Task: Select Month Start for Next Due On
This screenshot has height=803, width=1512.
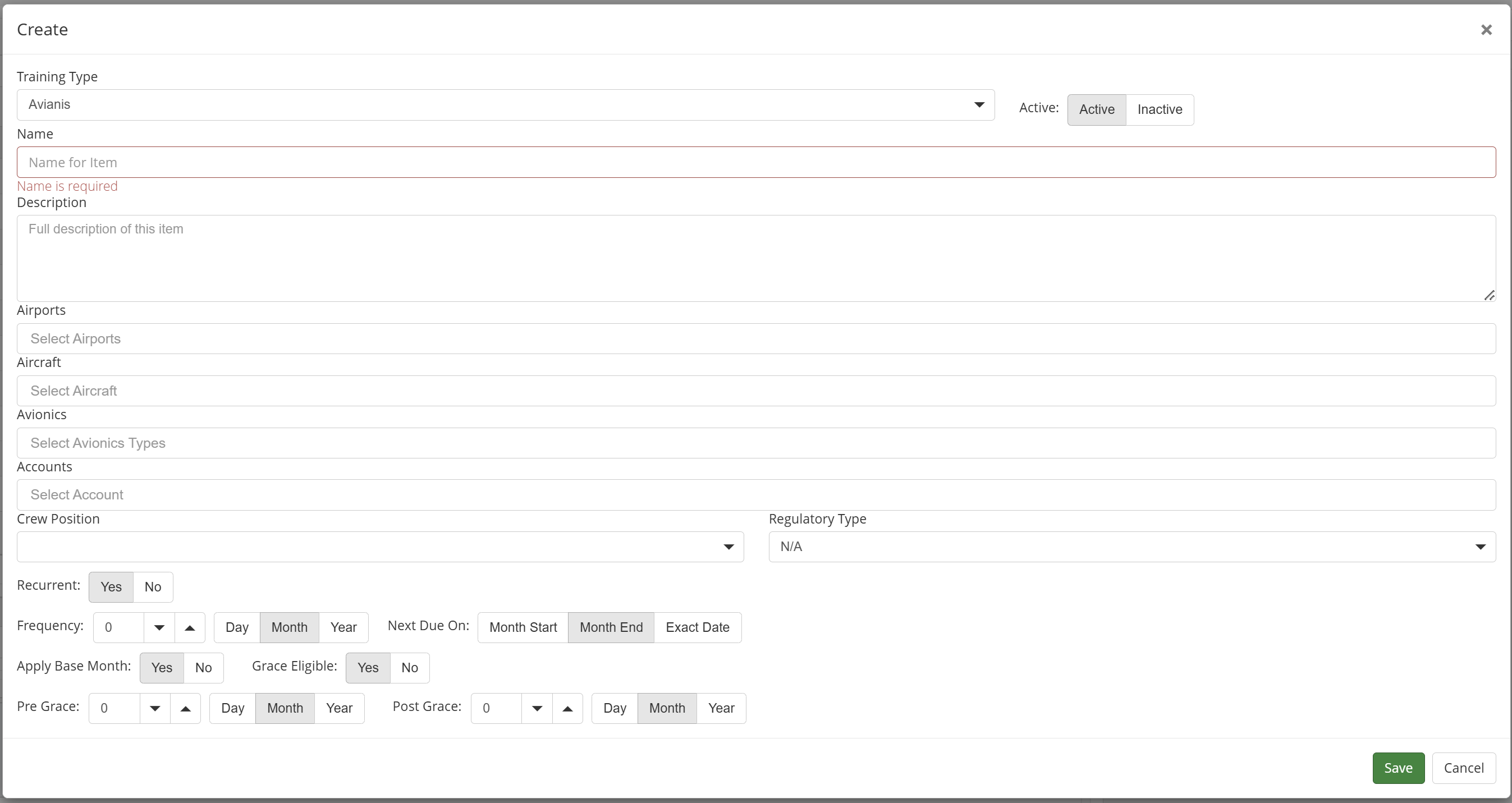Action: [523, 627]
